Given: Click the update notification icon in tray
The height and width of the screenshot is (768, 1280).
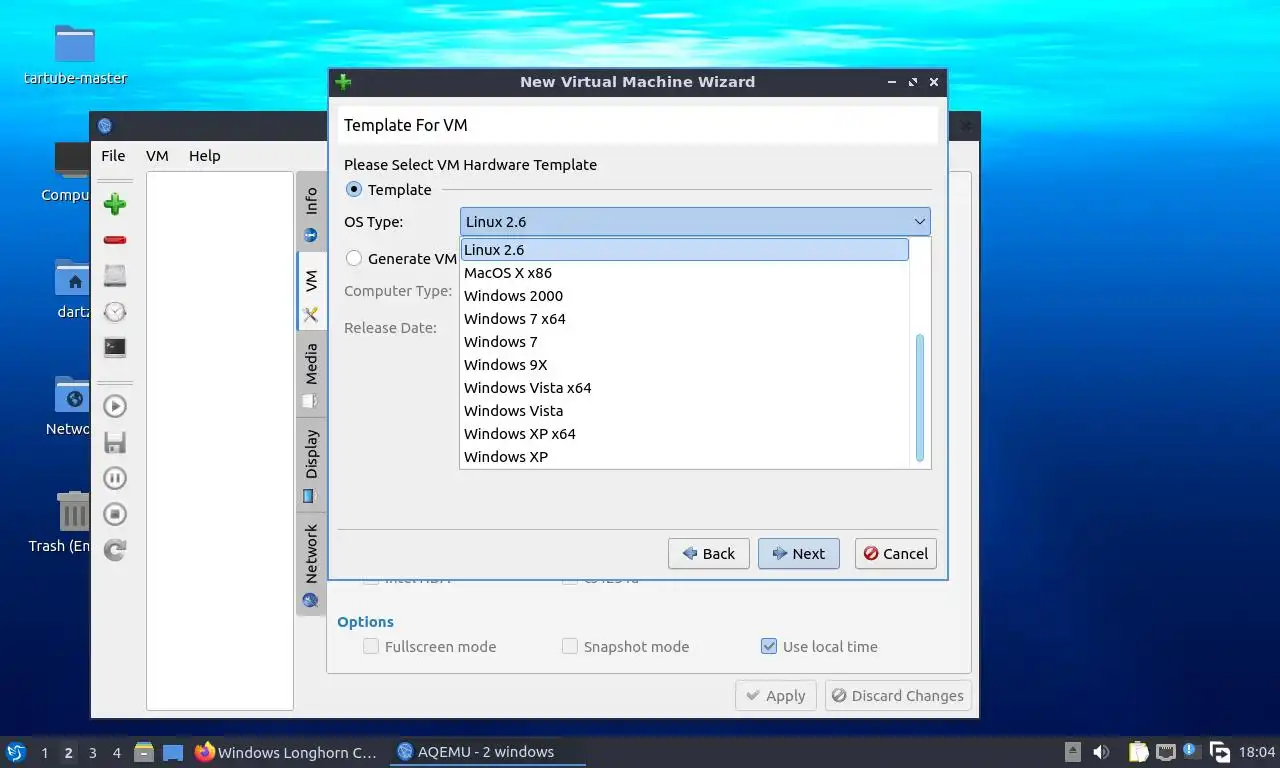Looking at the screenshot, I should [1191, 751].
